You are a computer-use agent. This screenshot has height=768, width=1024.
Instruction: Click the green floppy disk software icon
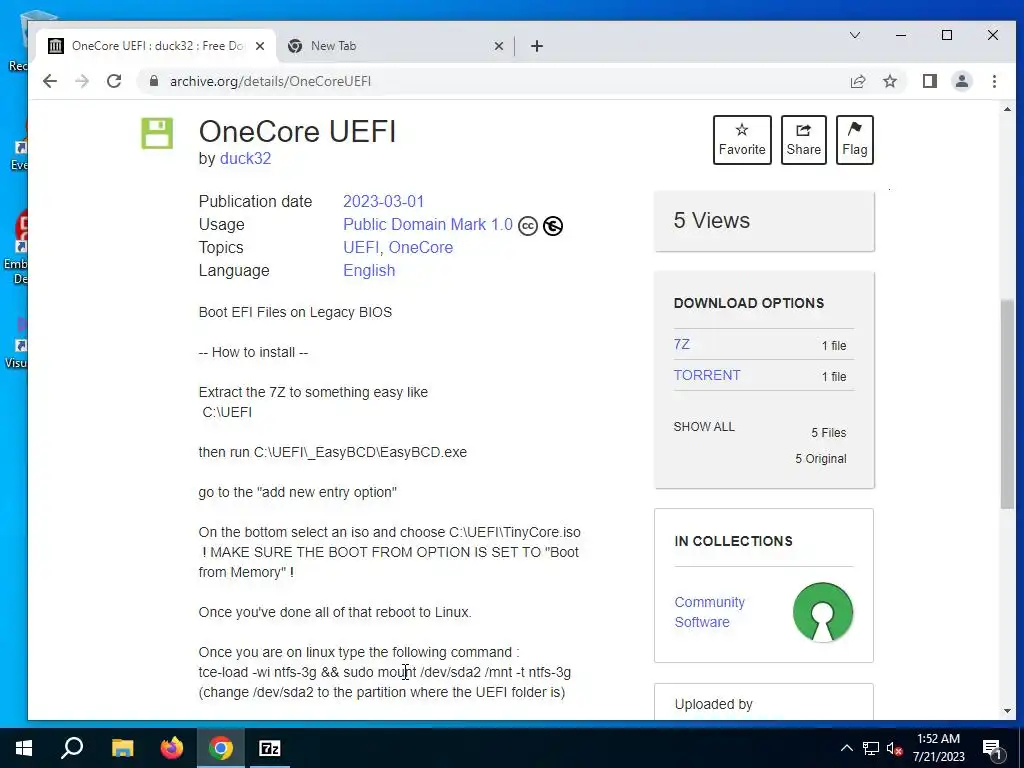(x=157, y=133)
